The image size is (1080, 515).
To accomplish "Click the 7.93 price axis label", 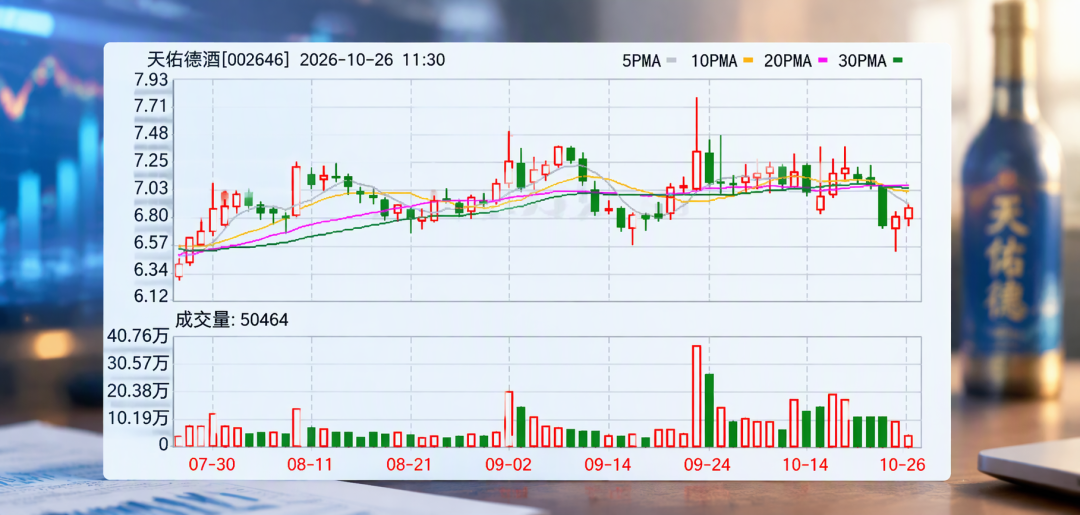I will click(151, 81).
